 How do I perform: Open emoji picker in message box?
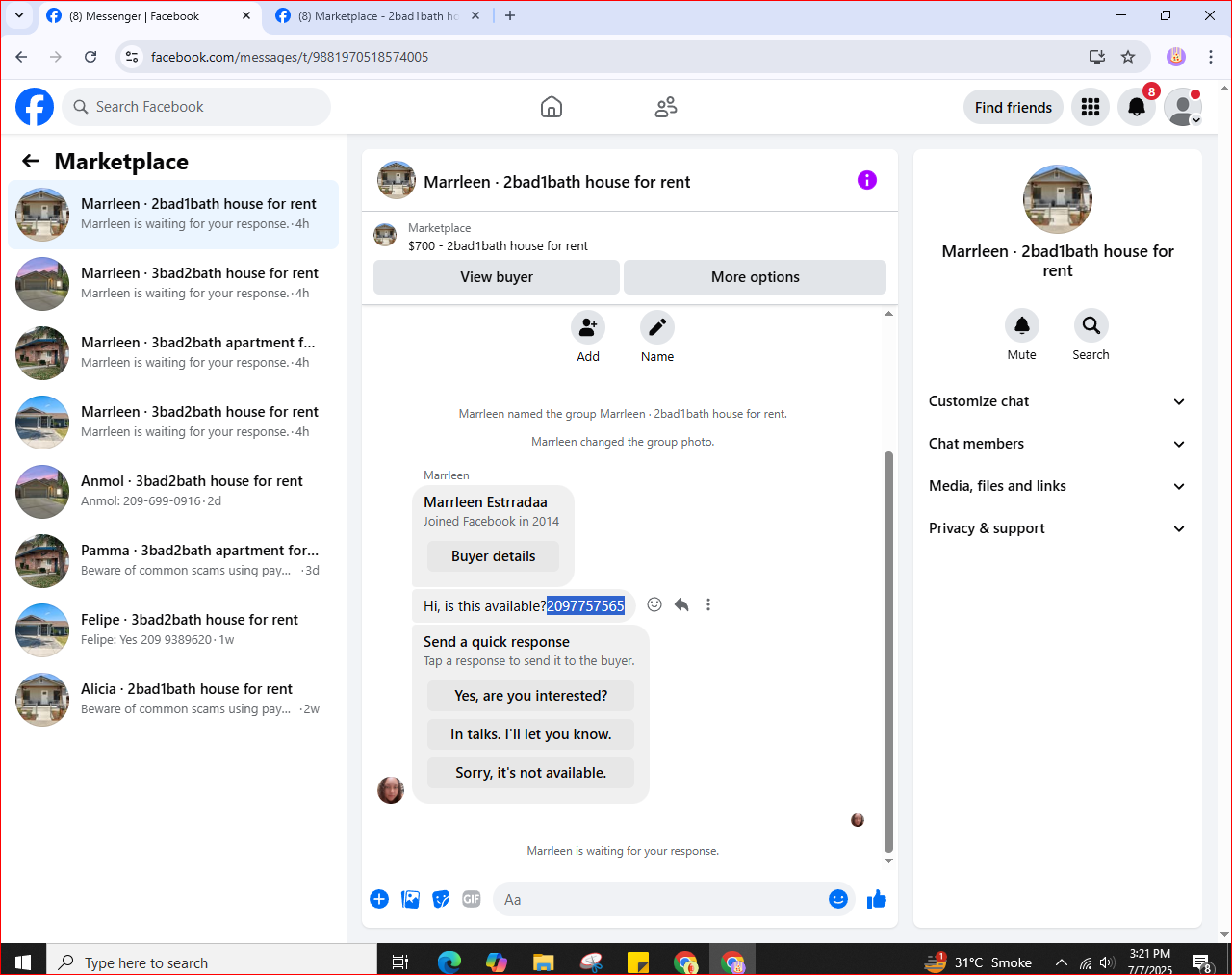point(838,899)
